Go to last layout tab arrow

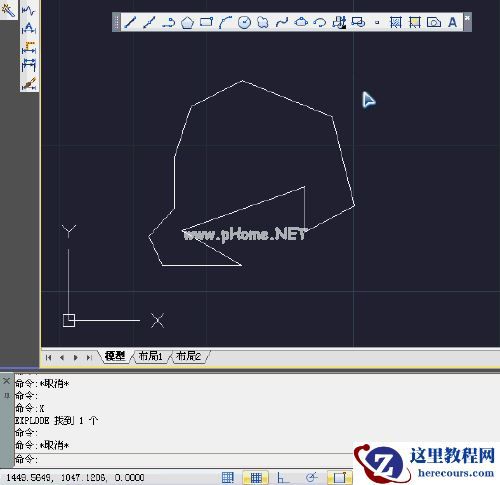click(x=89, y=358)
